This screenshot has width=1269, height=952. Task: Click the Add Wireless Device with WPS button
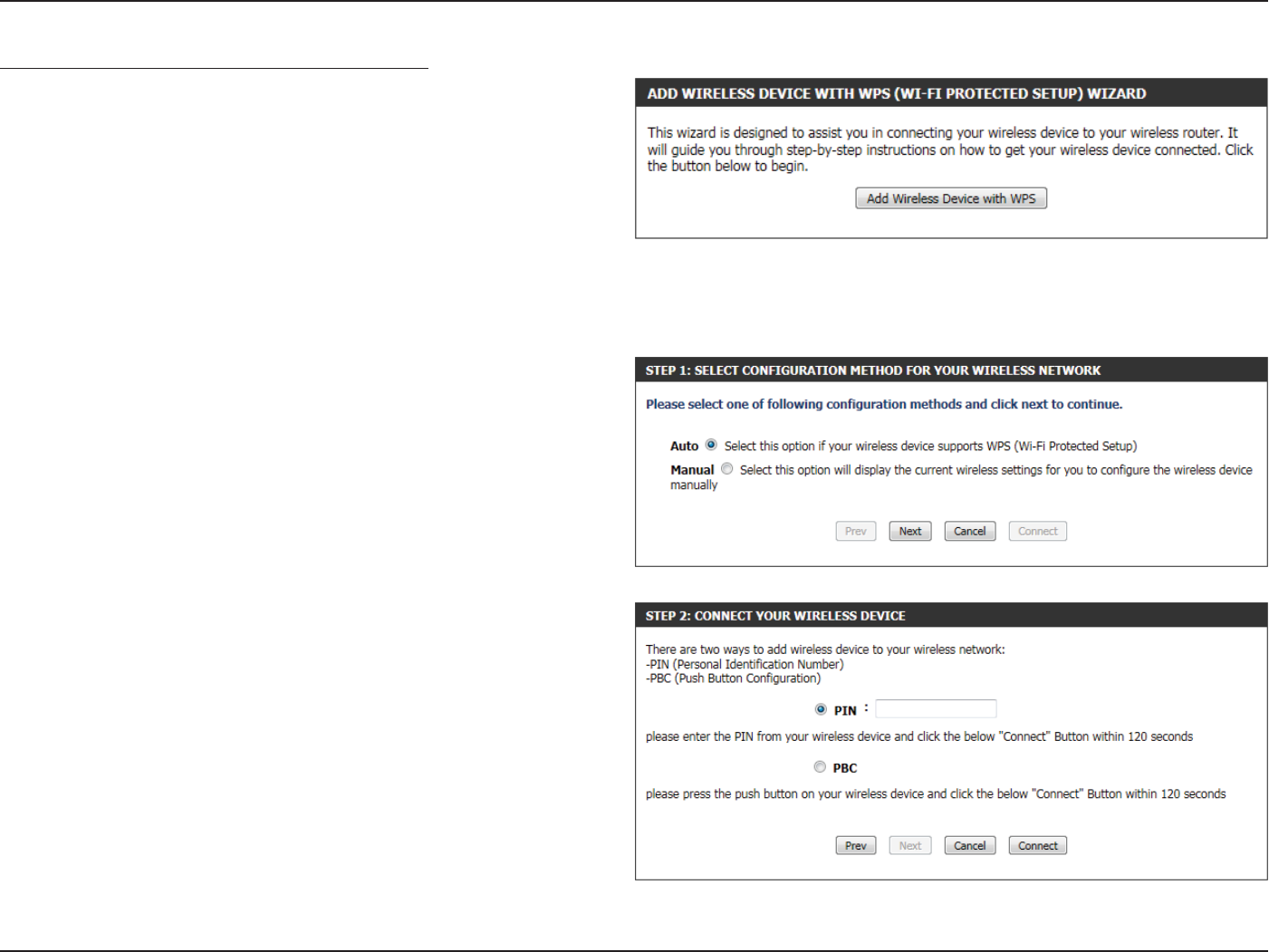point(951,198)
